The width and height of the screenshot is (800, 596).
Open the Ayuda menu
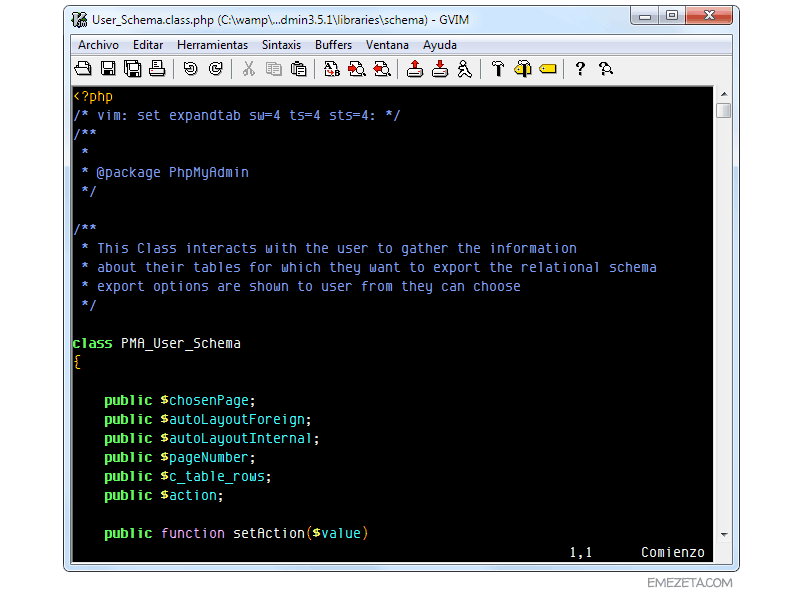440,45
